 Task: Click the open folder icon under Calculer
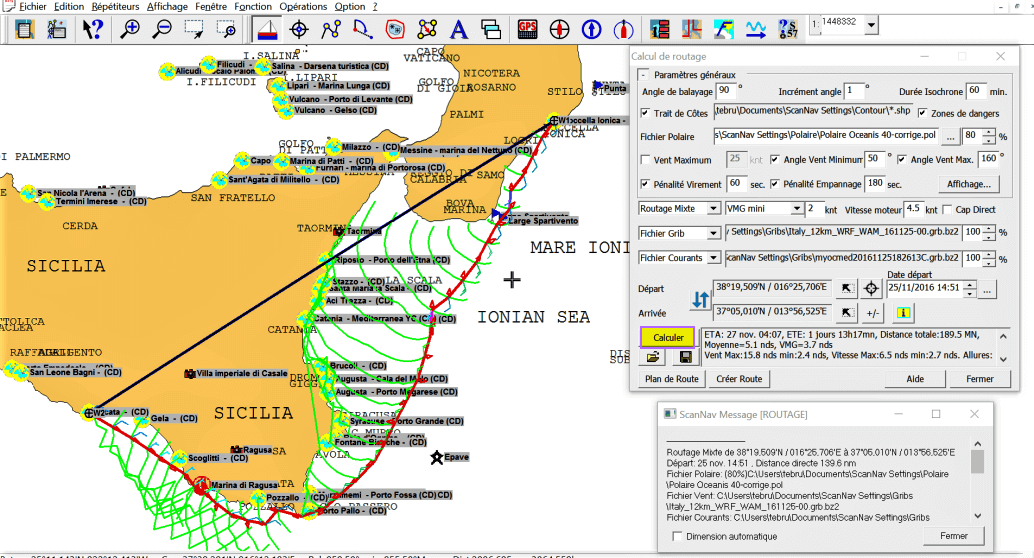[x=653, y=357]
